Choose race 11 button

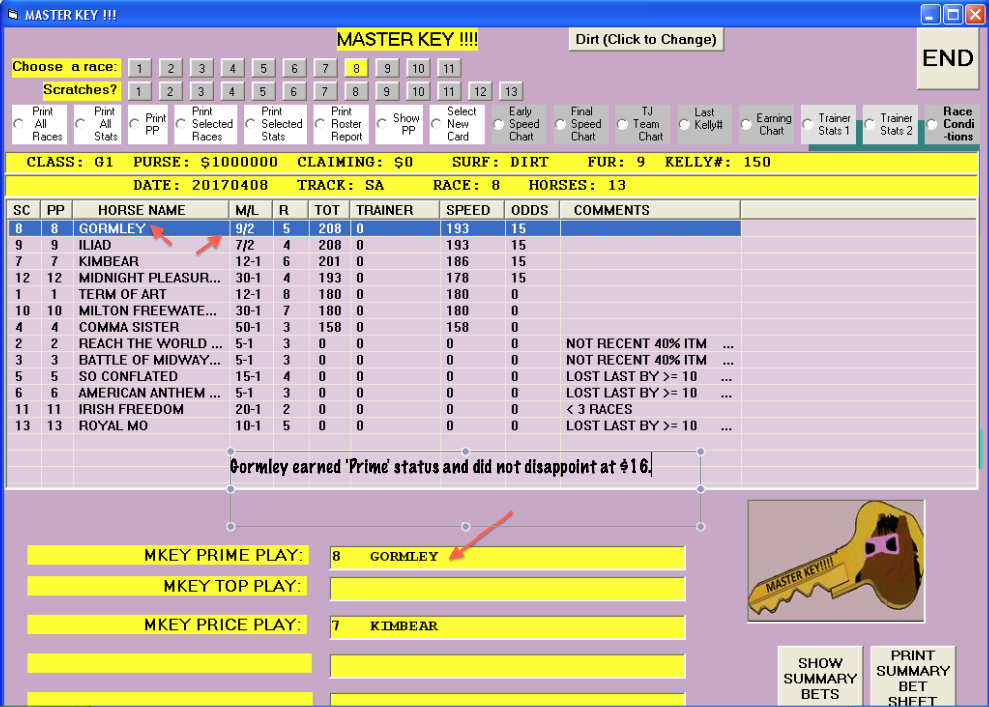[x=448, y=68]
